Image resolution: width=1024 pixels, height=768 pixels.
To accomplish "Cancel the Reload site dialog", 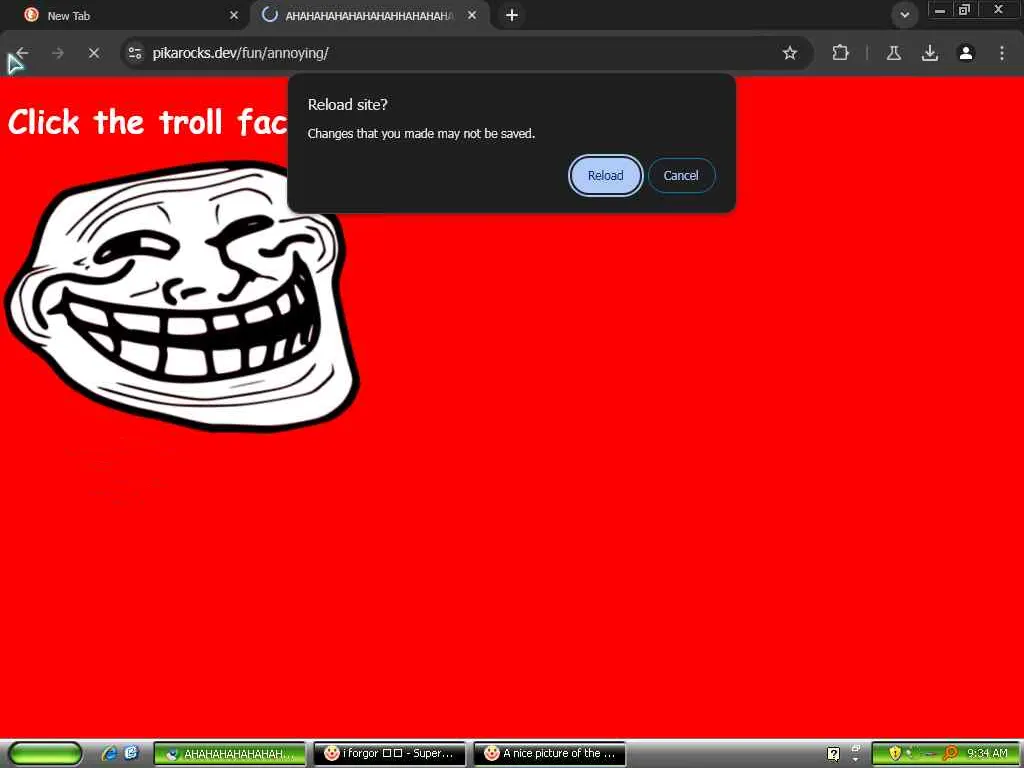I will (681, 175).
